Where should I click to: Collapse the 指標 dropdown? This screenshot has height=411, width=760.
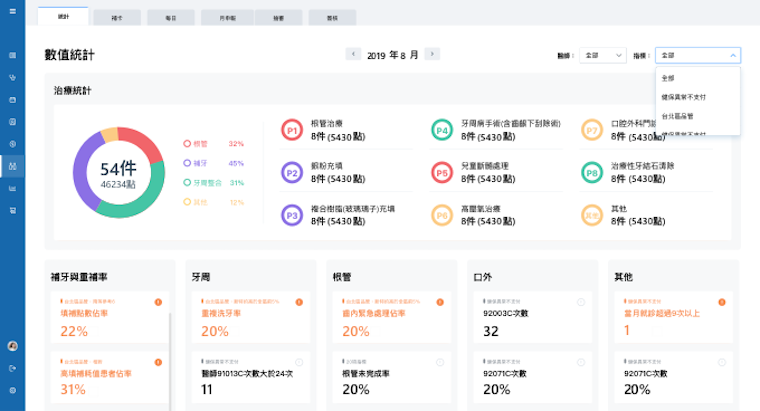(x=697, y=56)
